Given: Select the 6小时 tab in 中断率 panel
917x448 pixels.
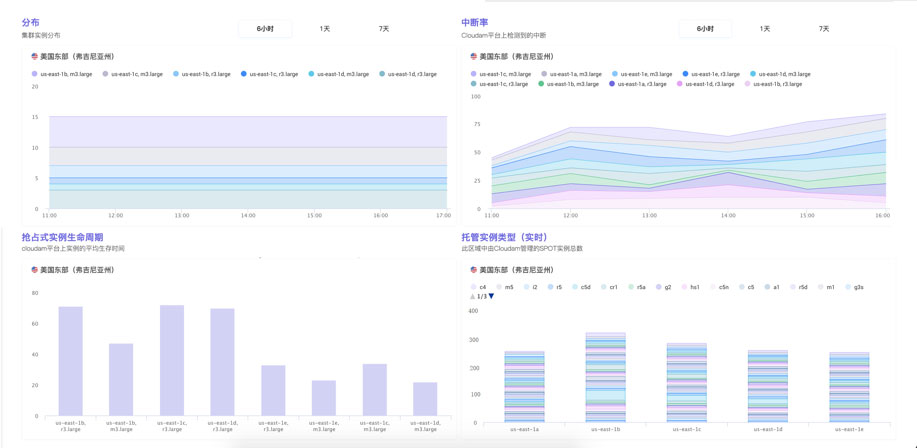Looking at the screenshot, I should (x=705, y=29).
